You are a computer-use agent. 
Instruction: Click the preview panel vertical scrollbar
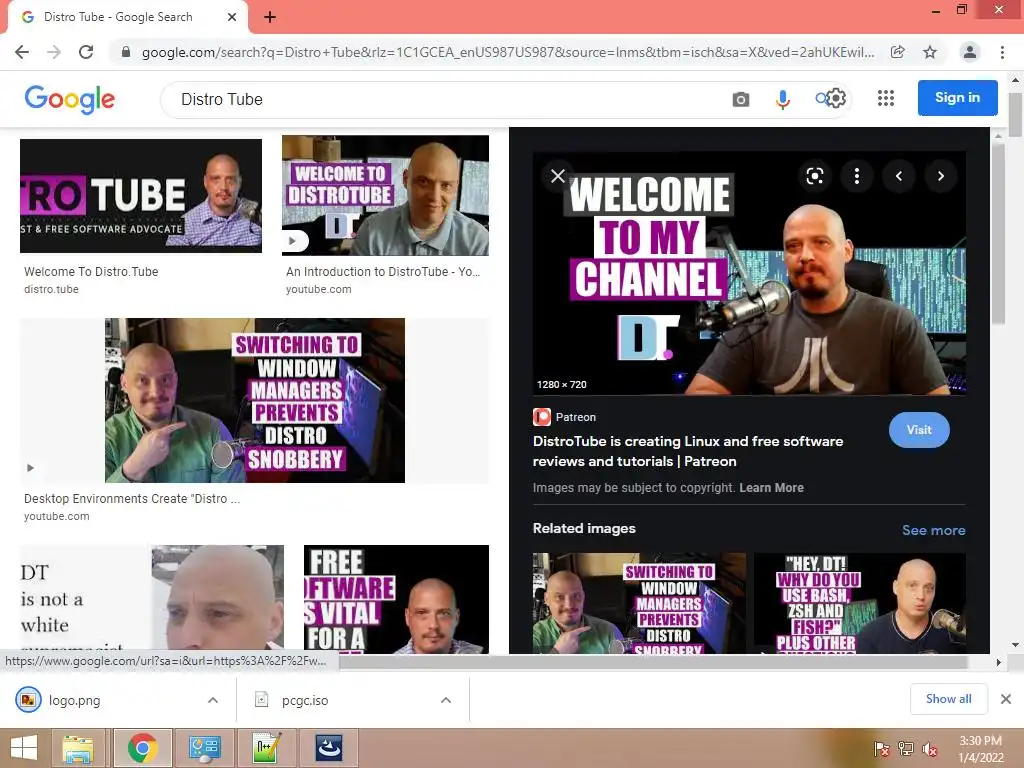[x=998, y=234]
